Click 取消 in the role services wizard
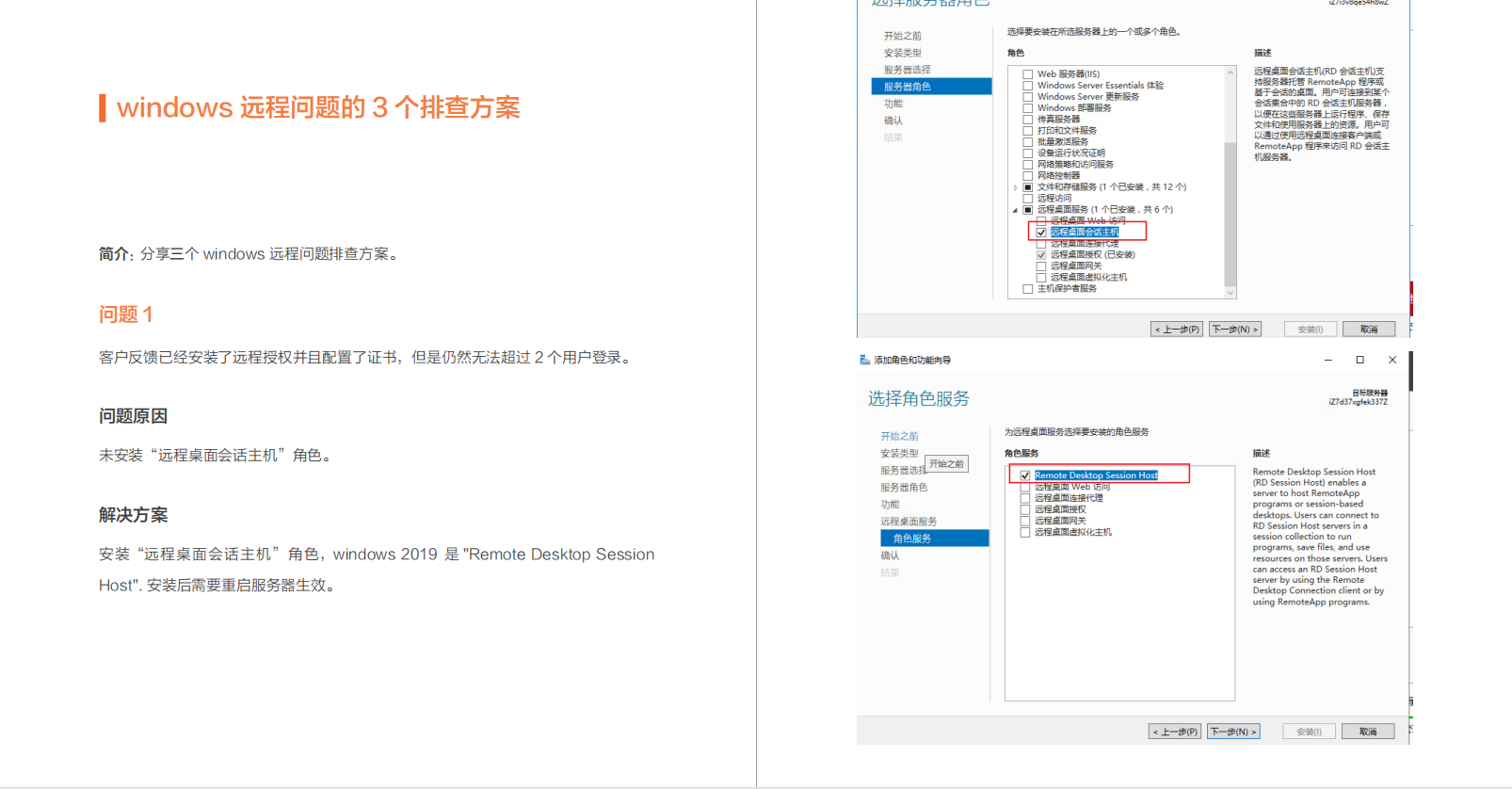1512x789 pixels. tap(1368, 732)
